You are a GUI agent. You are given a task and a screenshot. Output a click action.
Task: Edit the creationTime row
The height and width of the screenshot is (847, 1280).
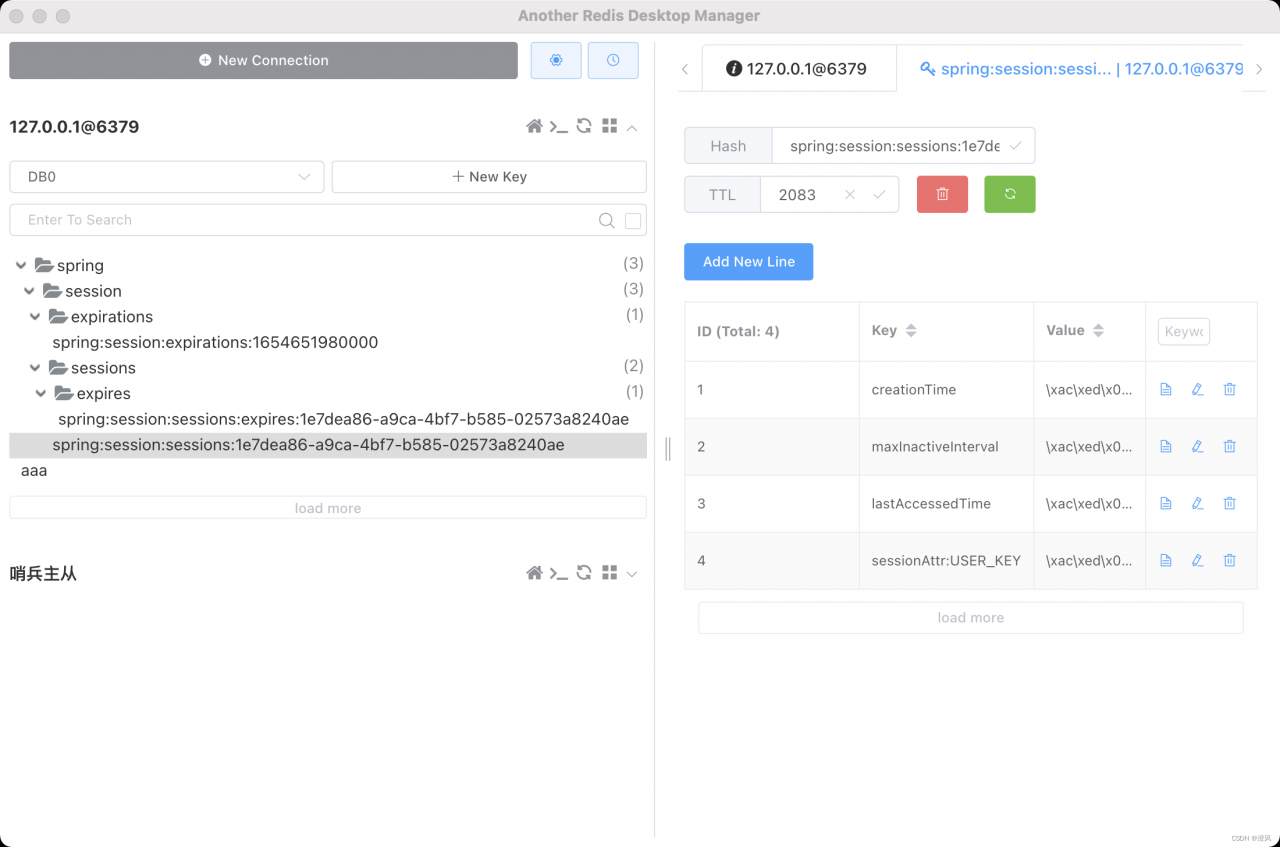(x=1197, y=389)
